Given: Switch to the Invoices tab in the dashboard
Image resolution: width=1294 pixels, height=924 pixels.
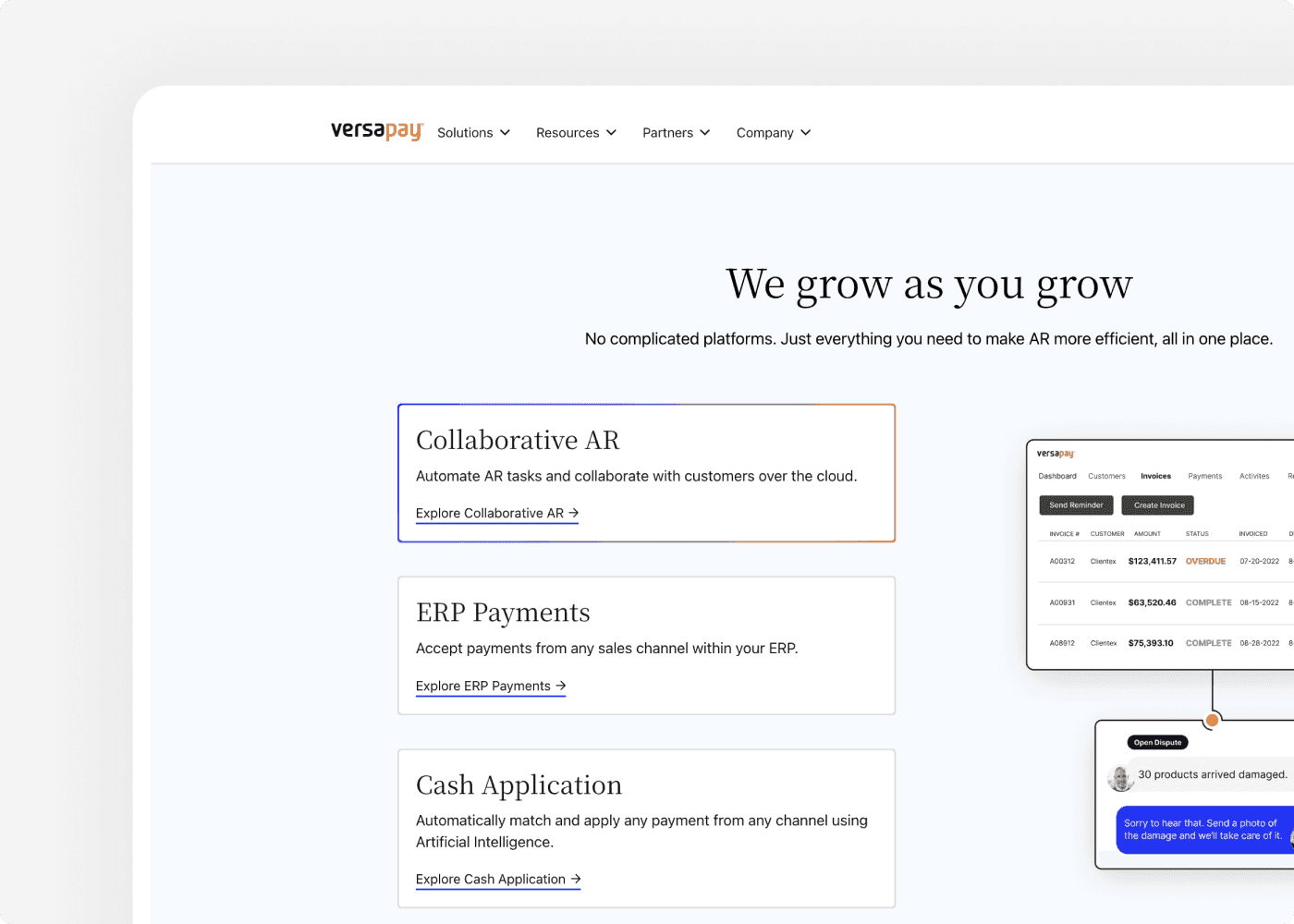Looking at the screenshot, I should [1155, 476].
